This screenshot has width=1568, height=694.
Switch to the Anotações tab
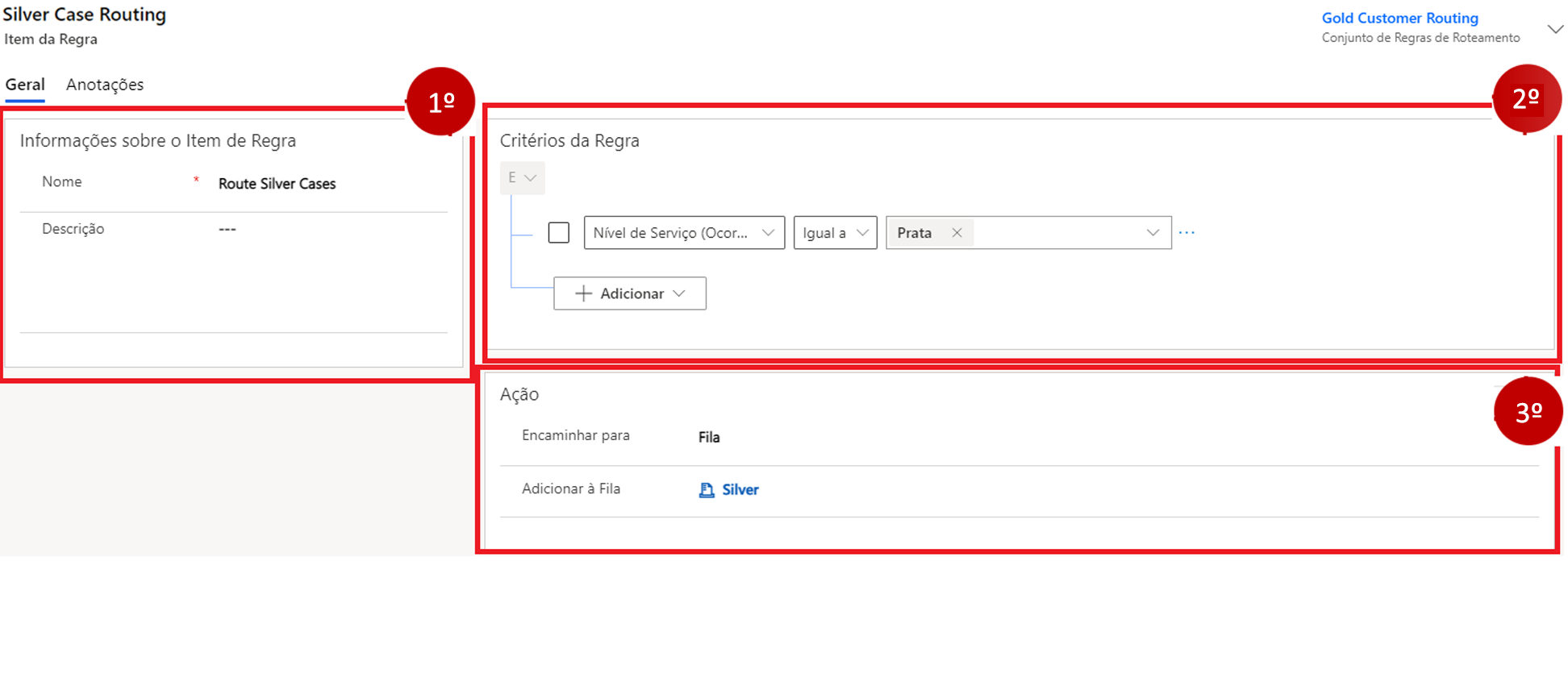[x=105, y=85]
